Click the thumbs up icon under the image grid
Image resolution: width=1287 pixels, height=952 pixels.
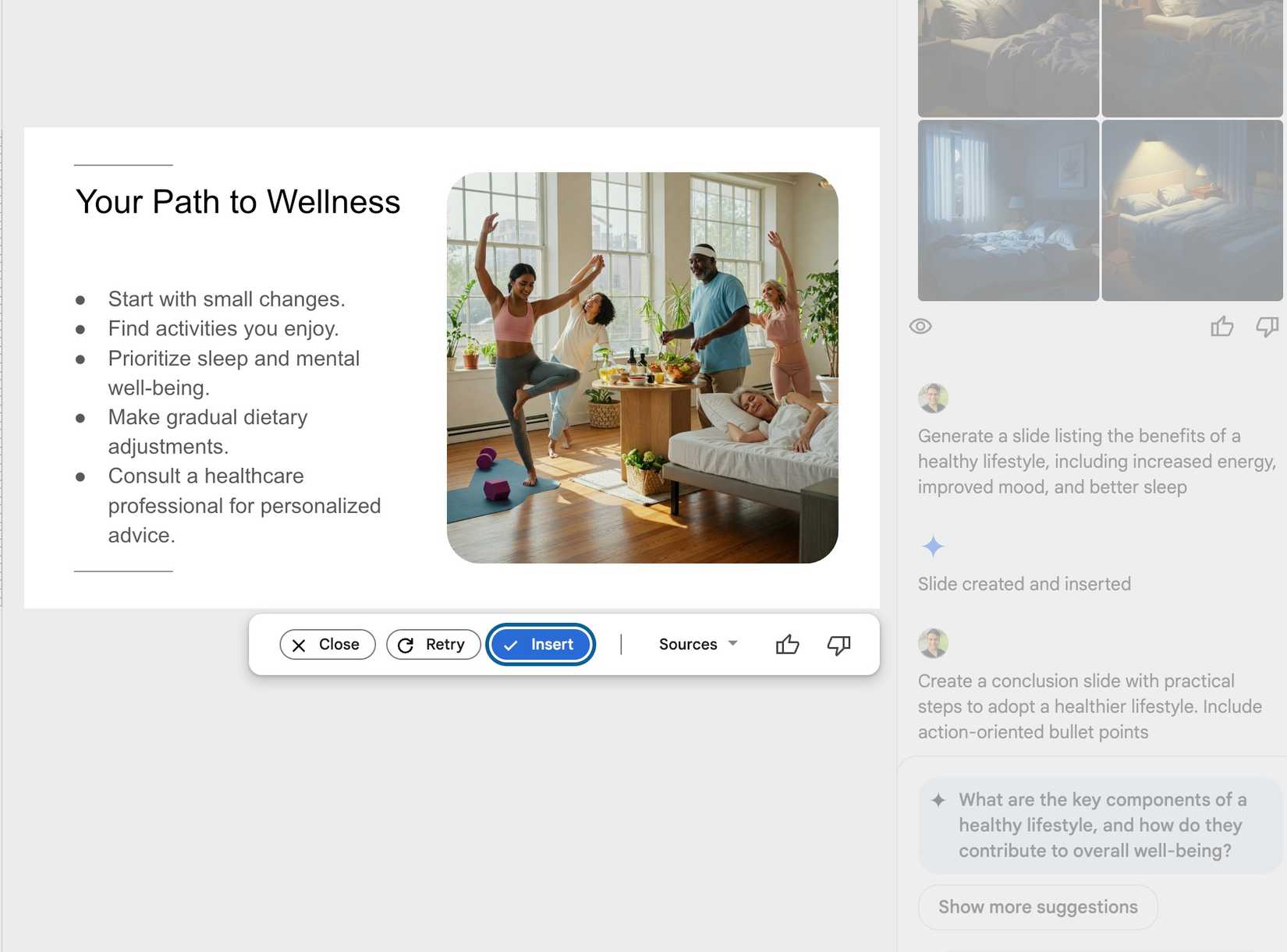[1222, 327]
